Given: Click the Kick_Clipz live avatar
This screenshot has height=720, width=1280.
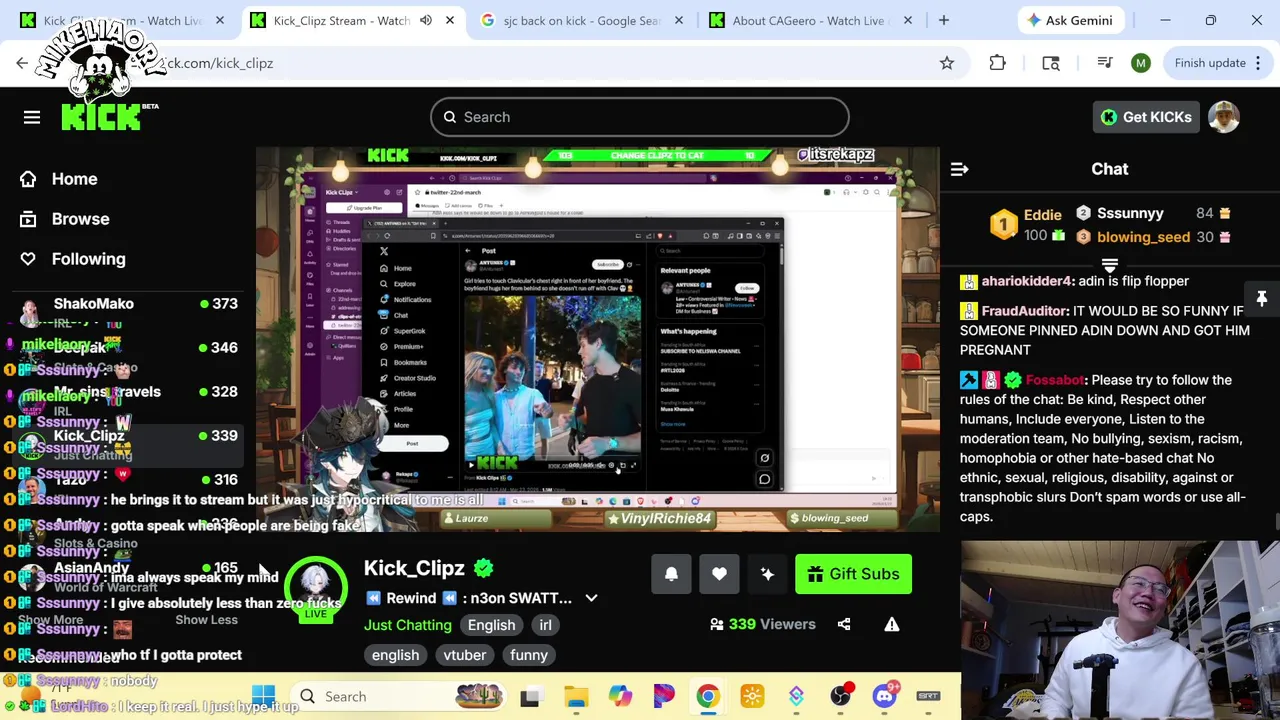Looking at the screenshot, I should pos(316,588).
